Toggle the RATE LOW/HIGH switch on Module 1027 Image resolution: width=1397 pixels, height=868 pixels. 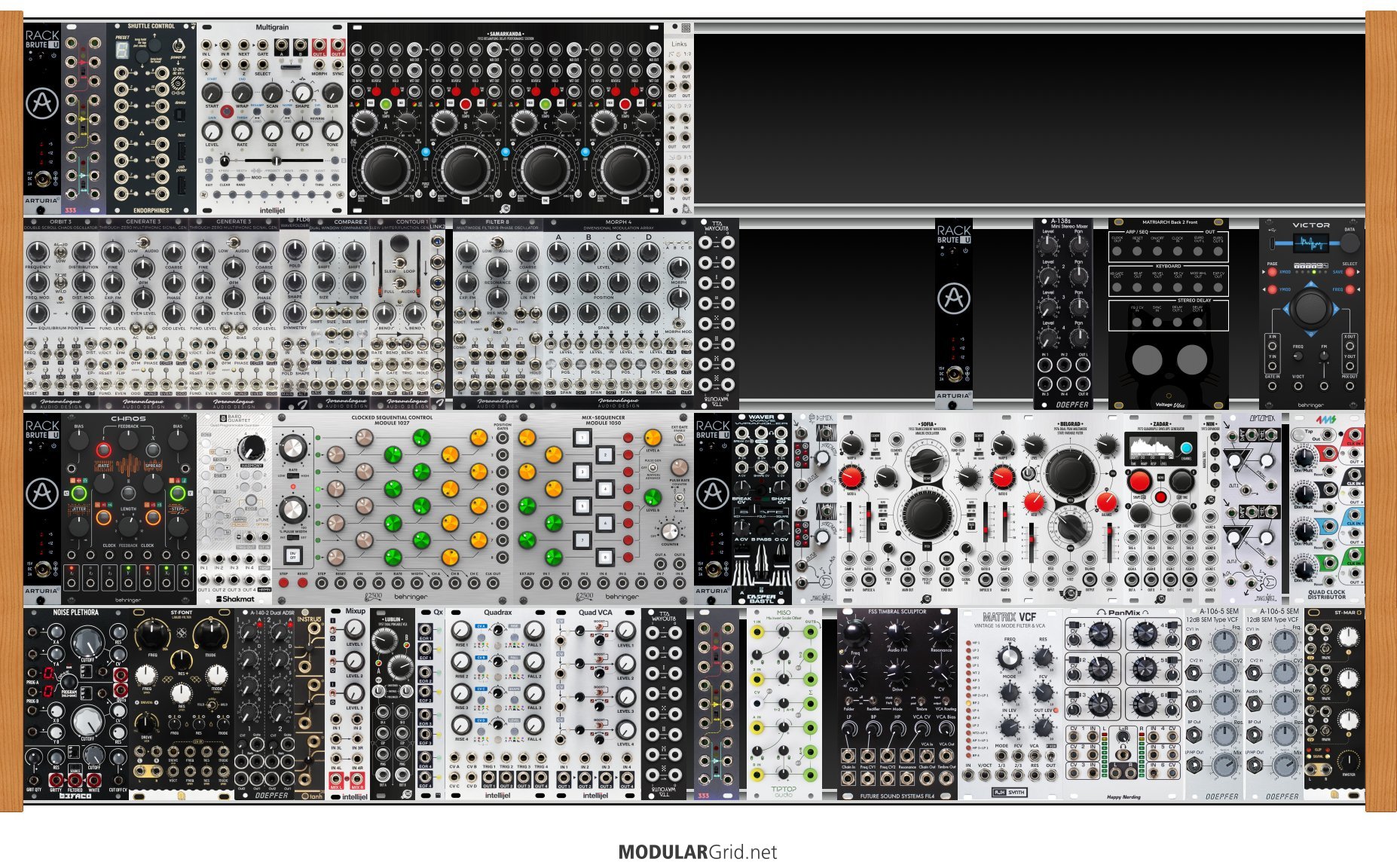[293, 476]
